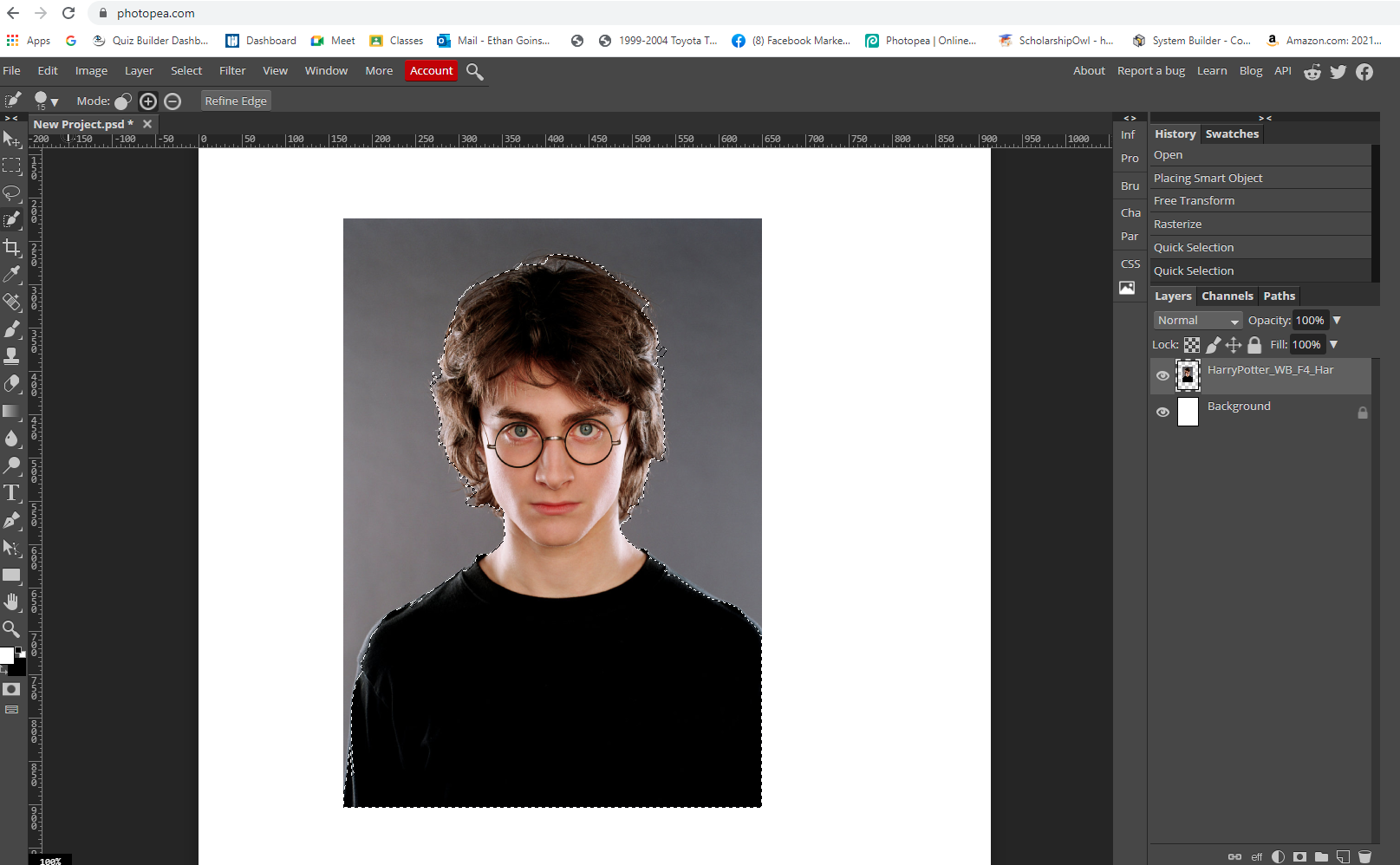Expand the narrow side panel column
The image size is (1400, 865).
[1130, 118]
